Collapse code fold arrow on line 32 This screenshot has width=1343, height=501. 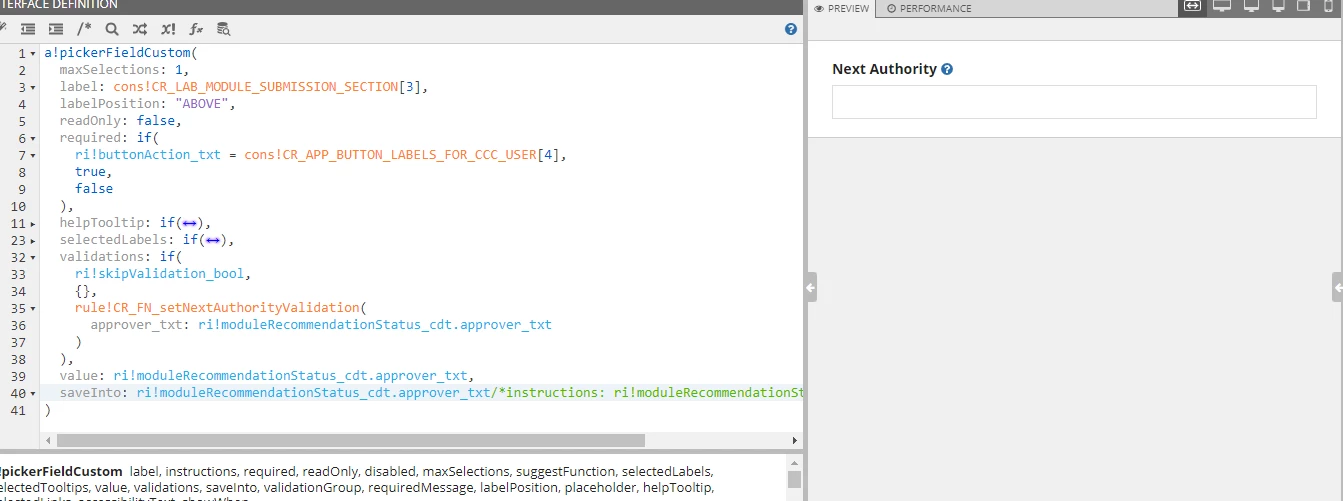coord(33,257)
